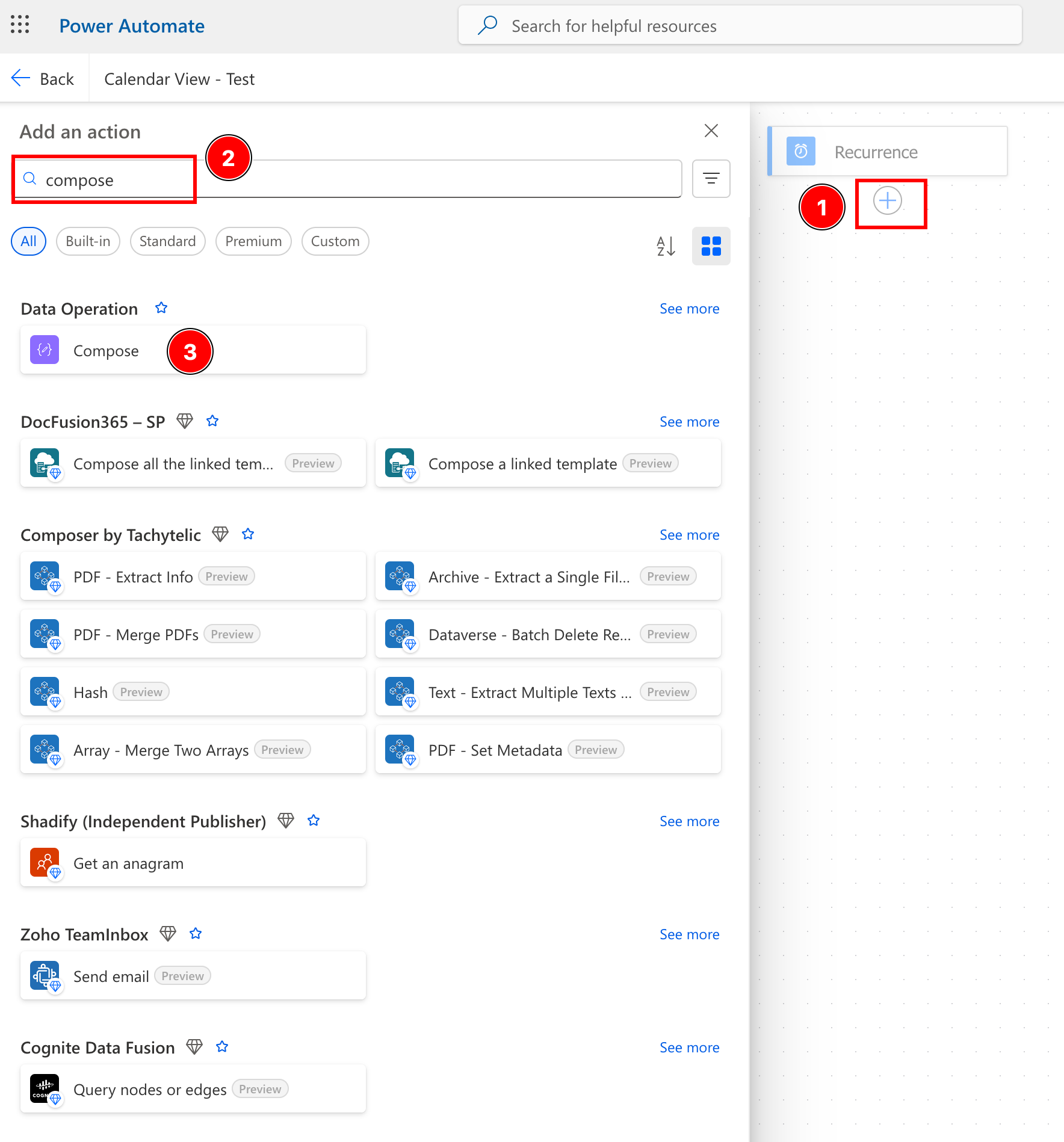This screenshot has height=1142, width=1064.
Task: Click the Recurrence alarm clock icon
Action: (801, 151)
